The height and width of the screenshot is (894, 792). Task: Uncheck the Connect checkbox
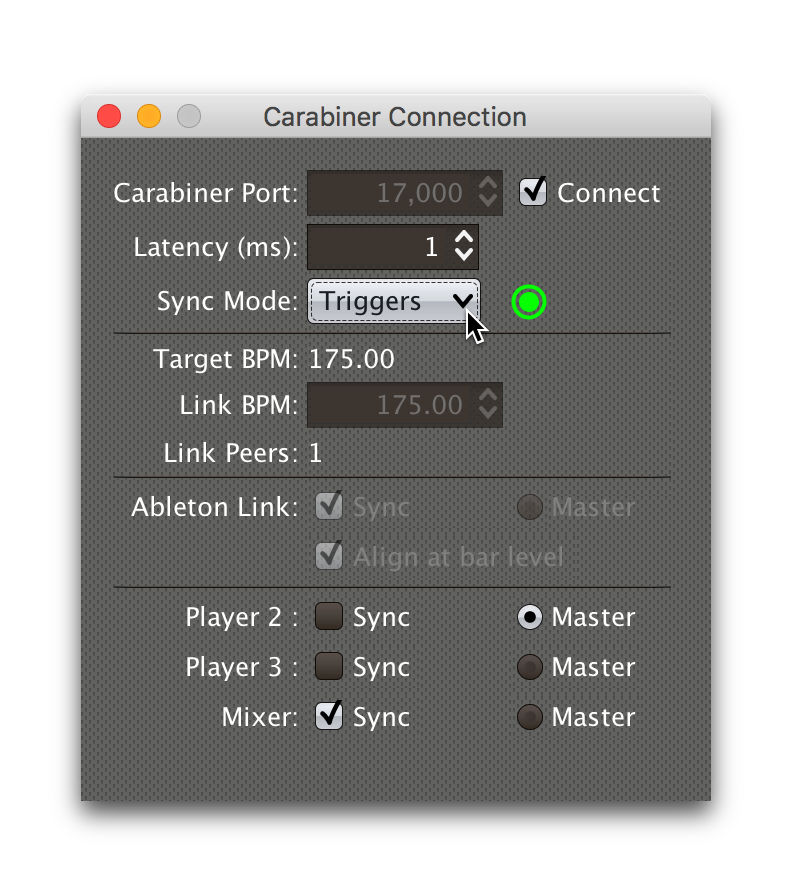pyautogui.click(x=532, y=192)
